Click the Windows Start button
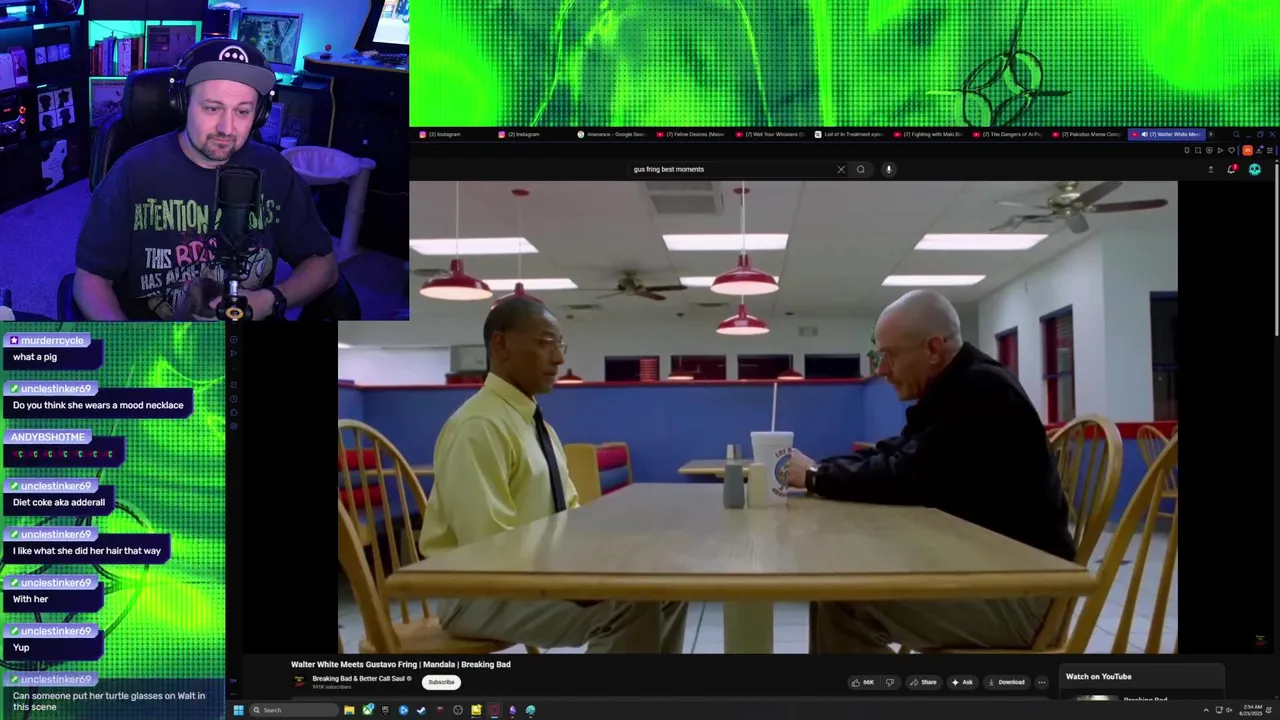1280x720 pixels. pos(238,710)
